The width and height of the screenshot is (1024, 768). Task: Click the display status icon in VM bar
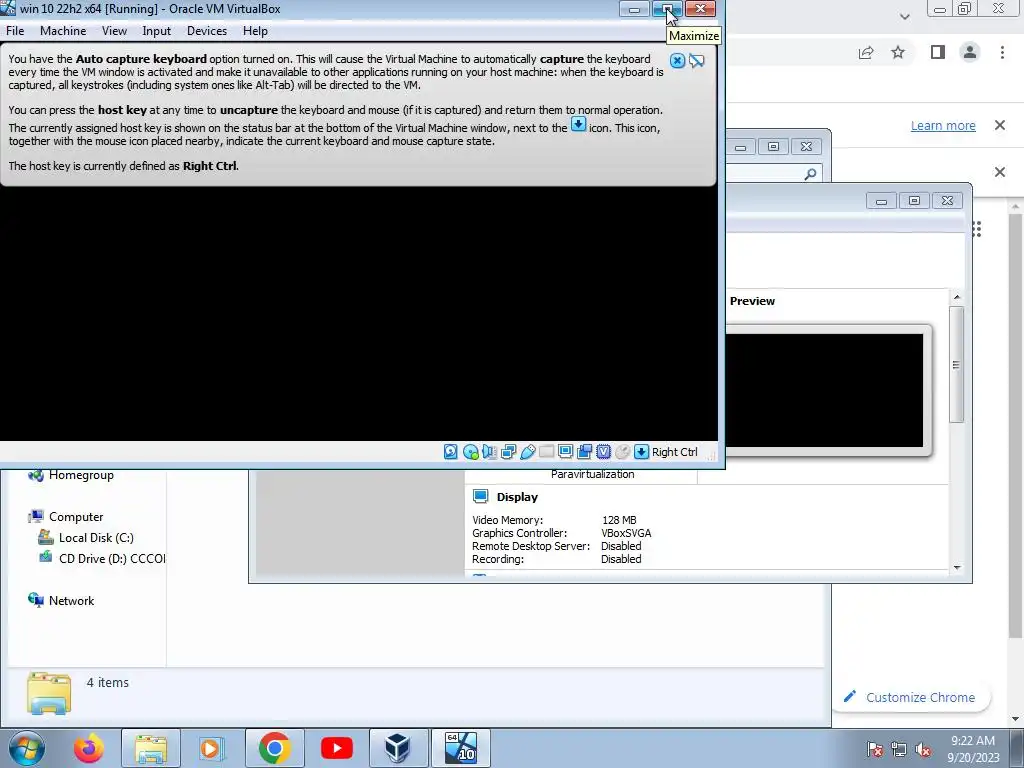tap(566, 452)
